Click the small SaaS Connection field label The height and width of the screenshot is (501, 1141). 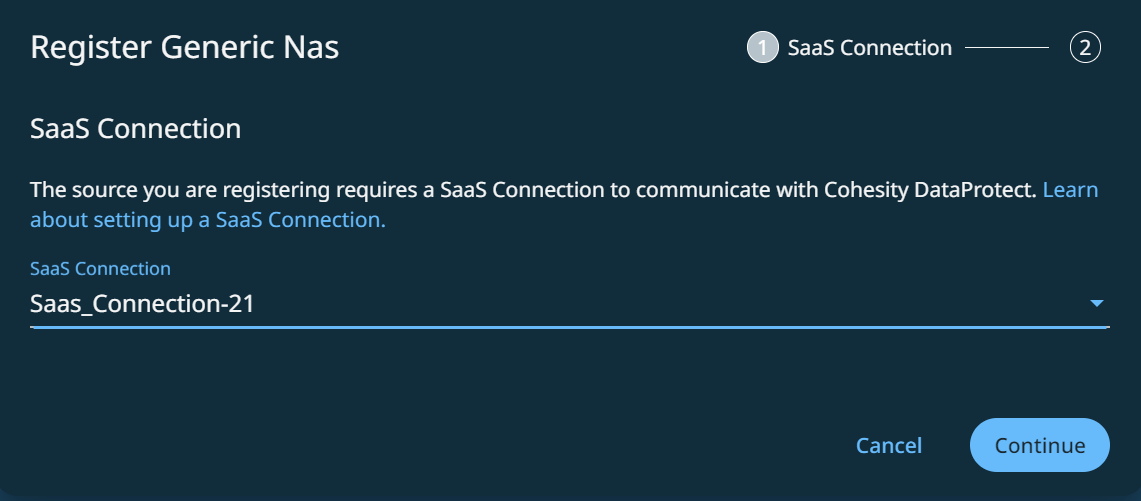100,268
